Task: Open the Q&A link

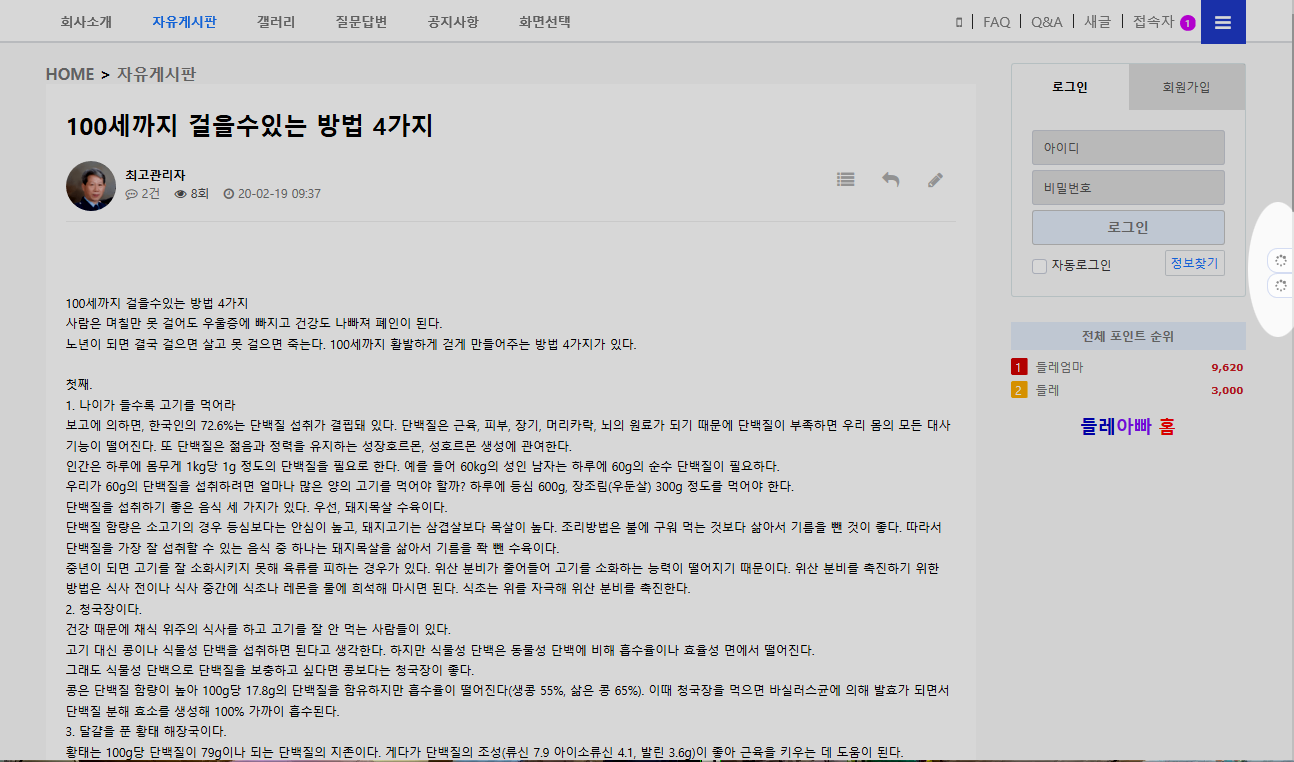Action: (1047, 22)
